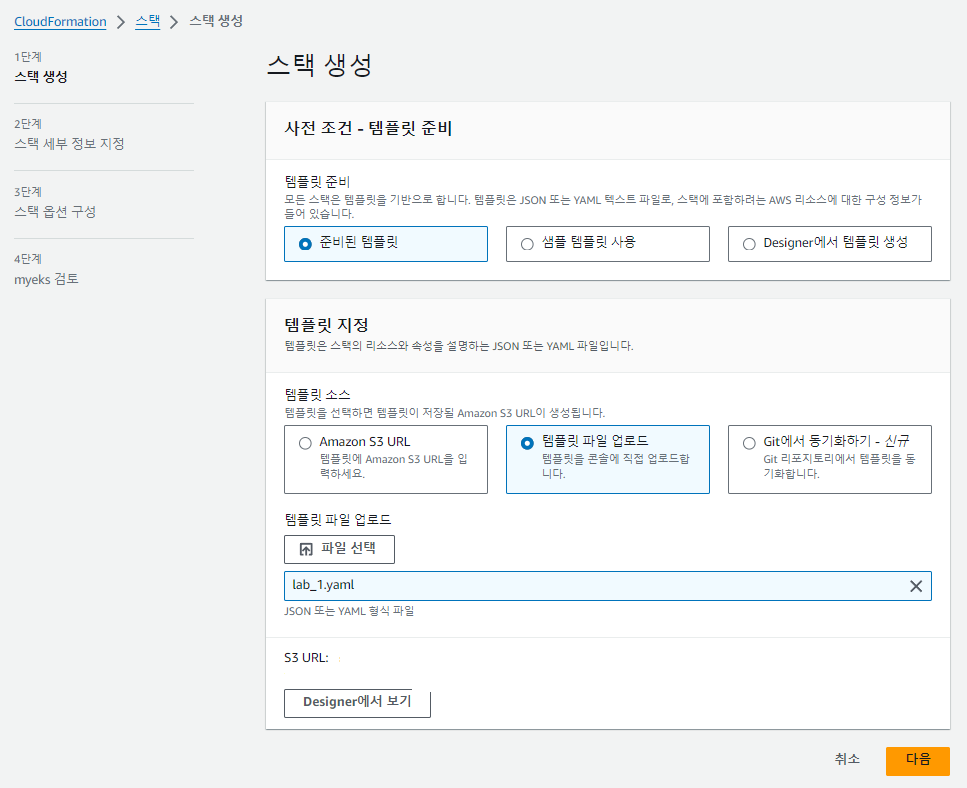Go to step 4 myeks 검토
Viewport: 967px width, 788px height.
pos(46,279)
